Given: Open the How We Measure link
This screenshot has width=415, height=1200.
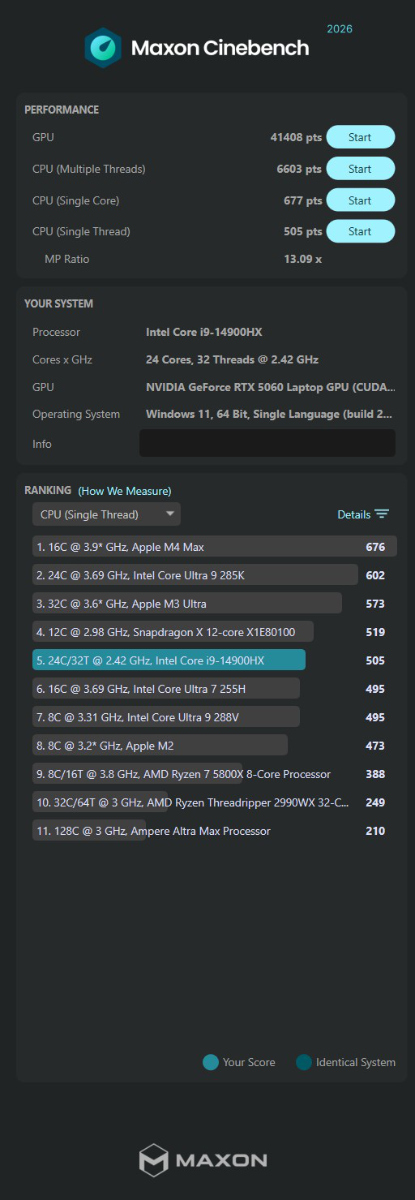Looking at the screenshot, I should [x=125, y=491].
